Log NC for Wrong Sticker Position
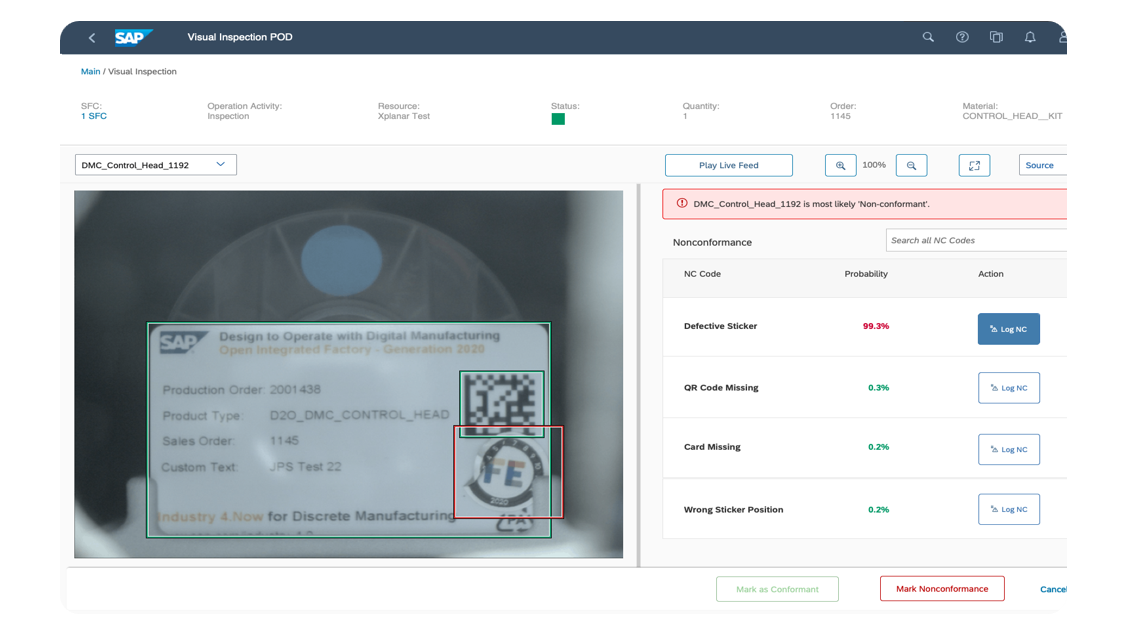The image size is (1131, 628). tap(1008, 510)
